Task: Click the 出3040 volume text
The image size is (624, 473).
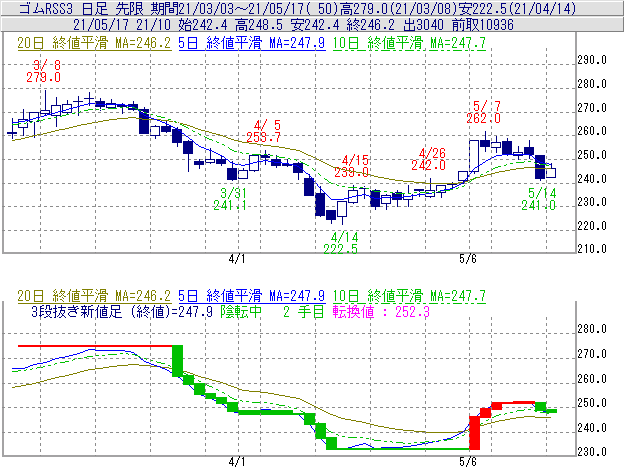Action: [x=423, y=25]
